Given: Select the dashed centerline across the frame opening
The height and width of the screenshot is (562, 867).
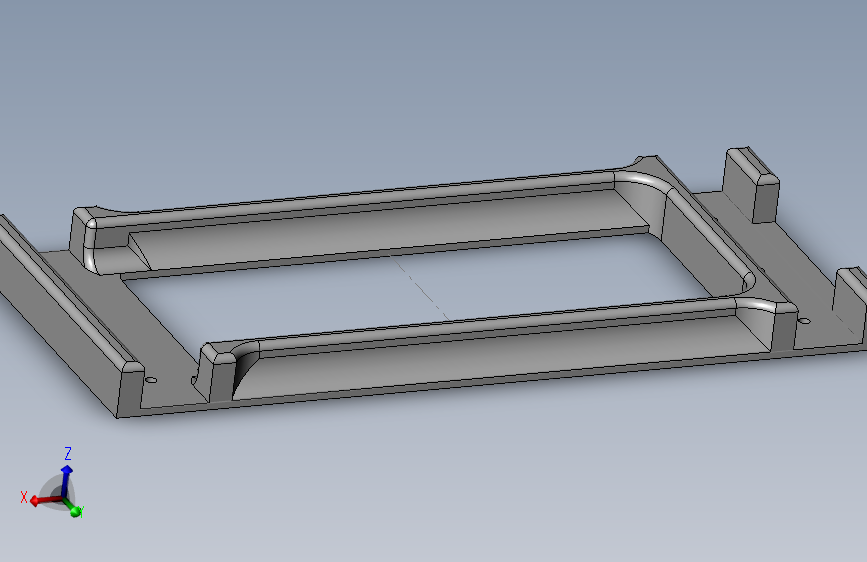Looking at the screenshot, I should (421, 289).
